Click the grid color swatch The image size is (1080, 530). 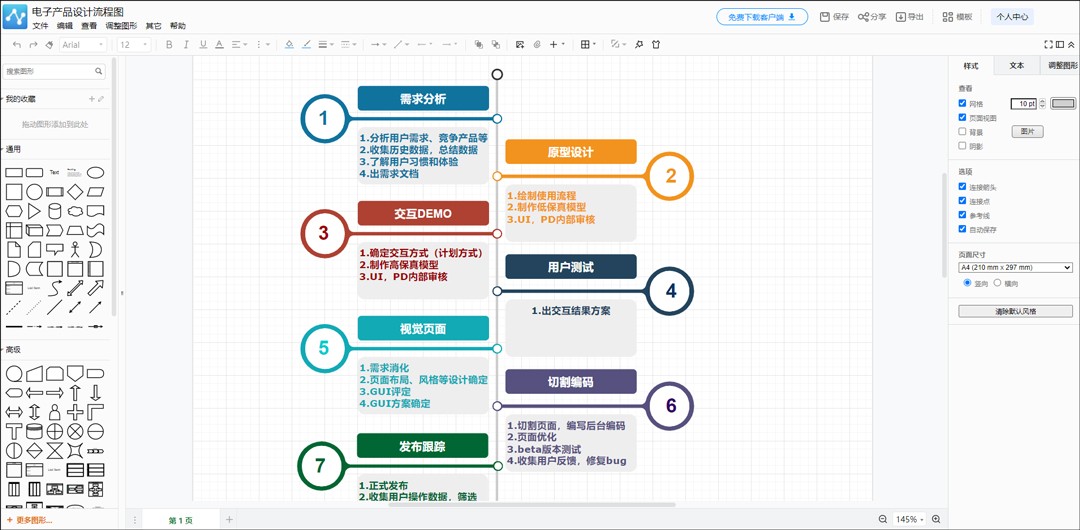1063,103
